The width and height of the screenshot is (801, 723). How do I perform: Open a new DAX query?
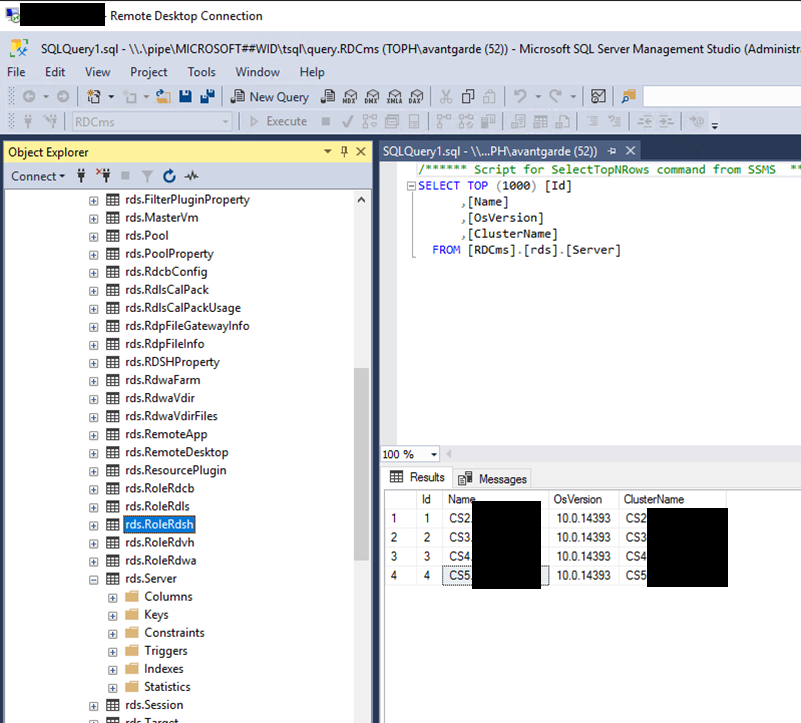[416, 96]
